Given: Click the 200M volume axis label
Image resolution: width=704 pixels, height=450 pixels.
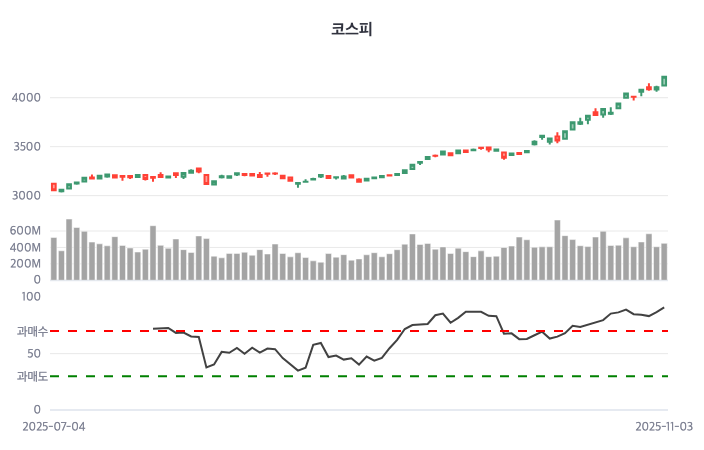Looking at the screenshot, I should (24, 263).
